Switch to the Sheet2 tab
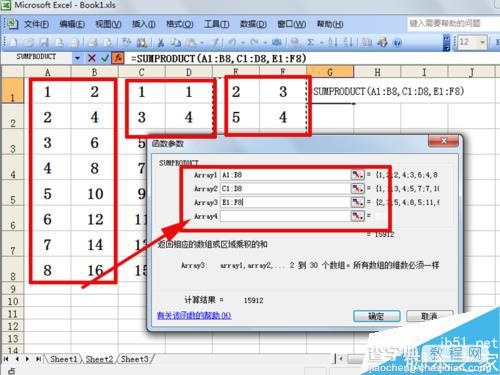Screen dimensions: 500x375 click(x=99, y=359)
